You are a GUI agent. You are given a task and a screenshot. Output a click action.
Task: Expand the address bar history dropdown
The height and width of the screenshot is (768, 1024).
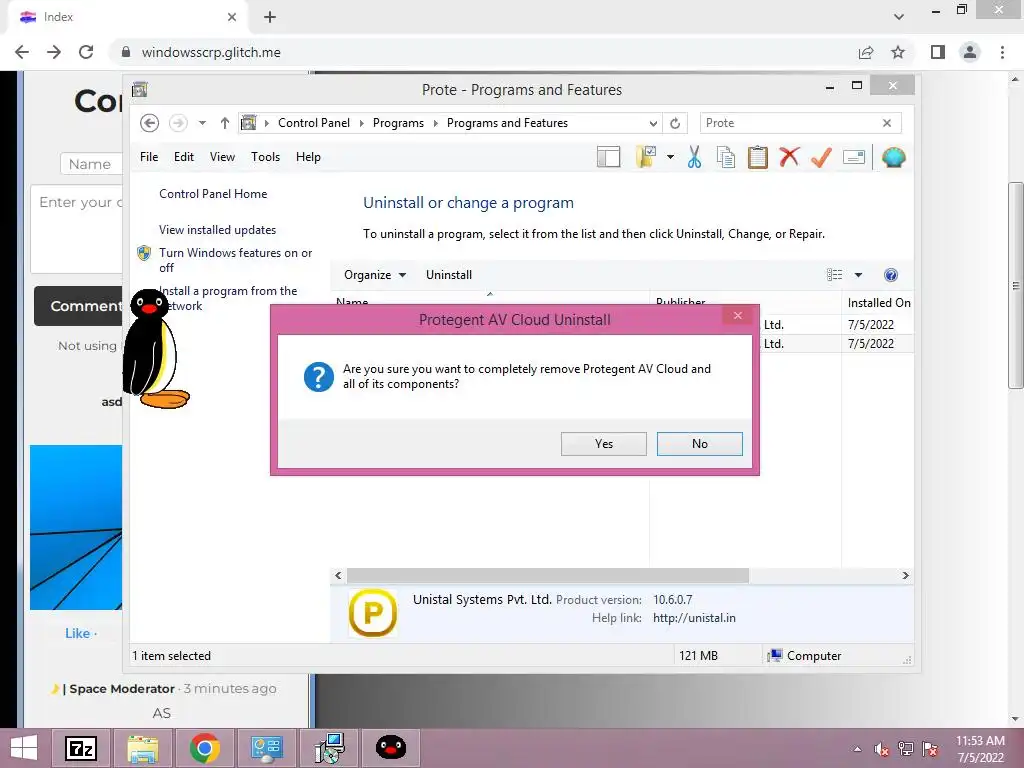(653, 123)
